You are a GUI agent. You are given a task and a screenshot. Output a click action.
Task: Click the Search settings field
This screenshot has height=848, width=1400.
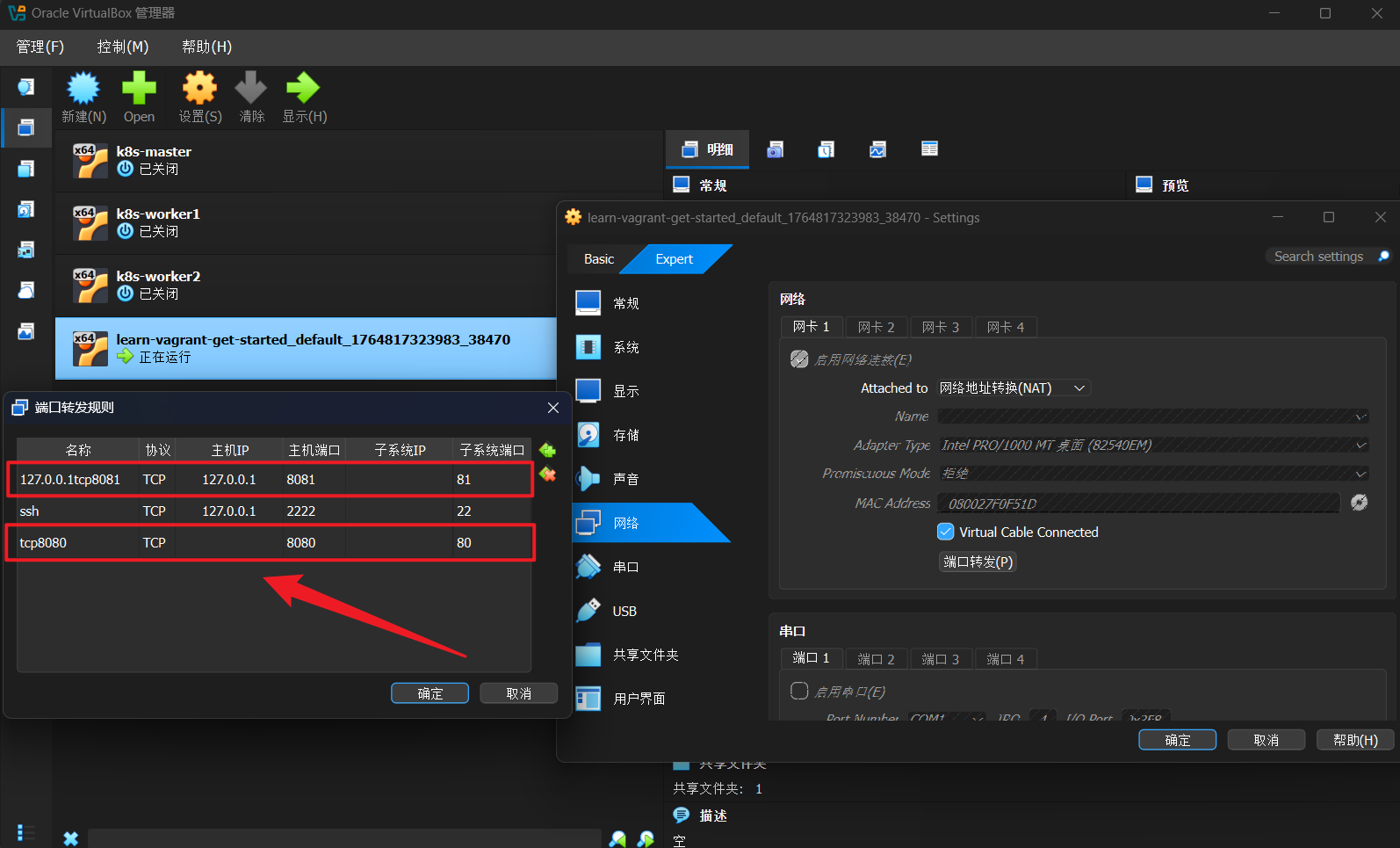point(1318,257)
